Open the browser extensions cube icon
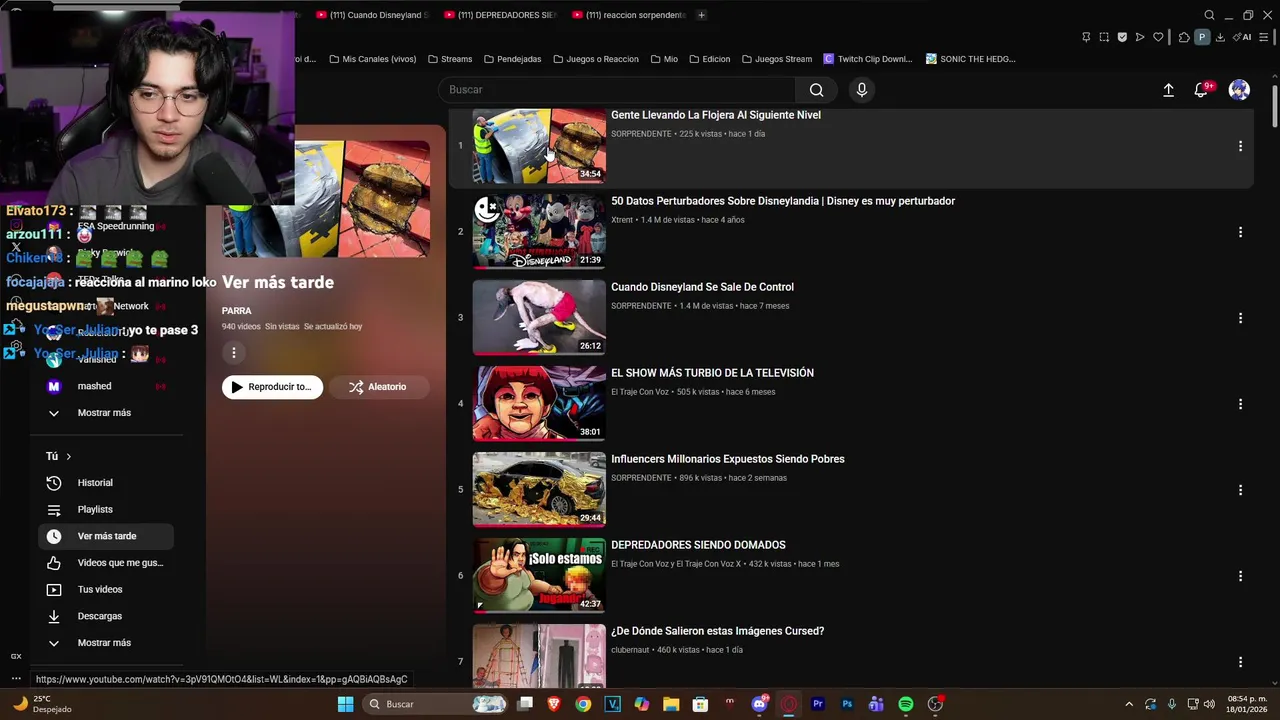The image size is (1280, 720). pyautogui.click(x=1184, y=37)
